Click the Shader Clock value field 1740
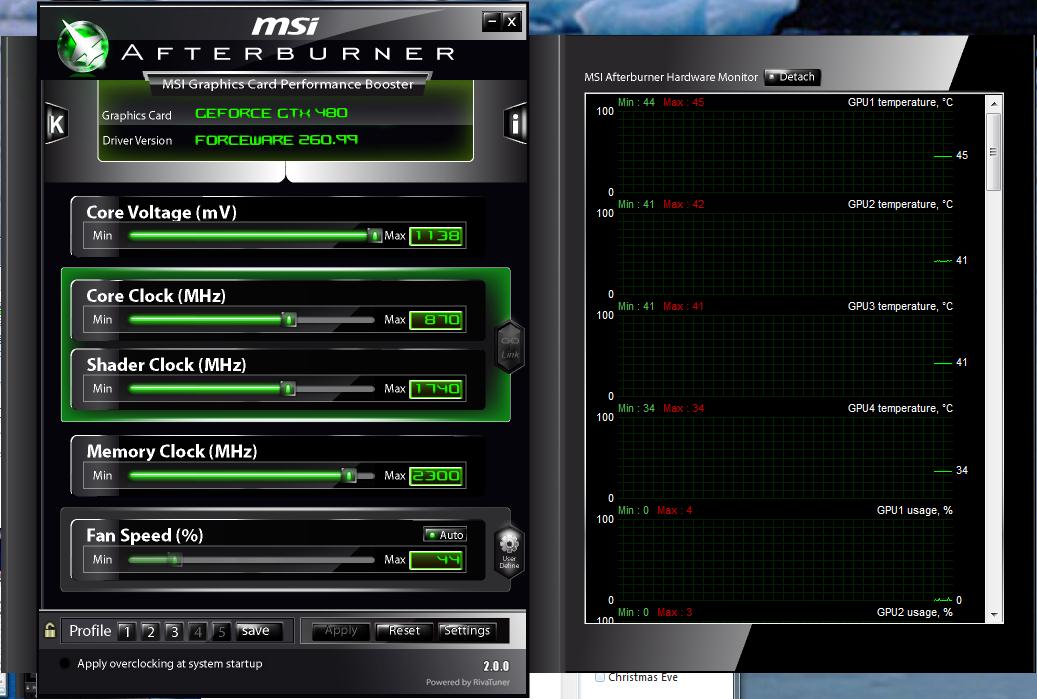1037x699 pixels. pyautogui.click(x=436, y=388)
